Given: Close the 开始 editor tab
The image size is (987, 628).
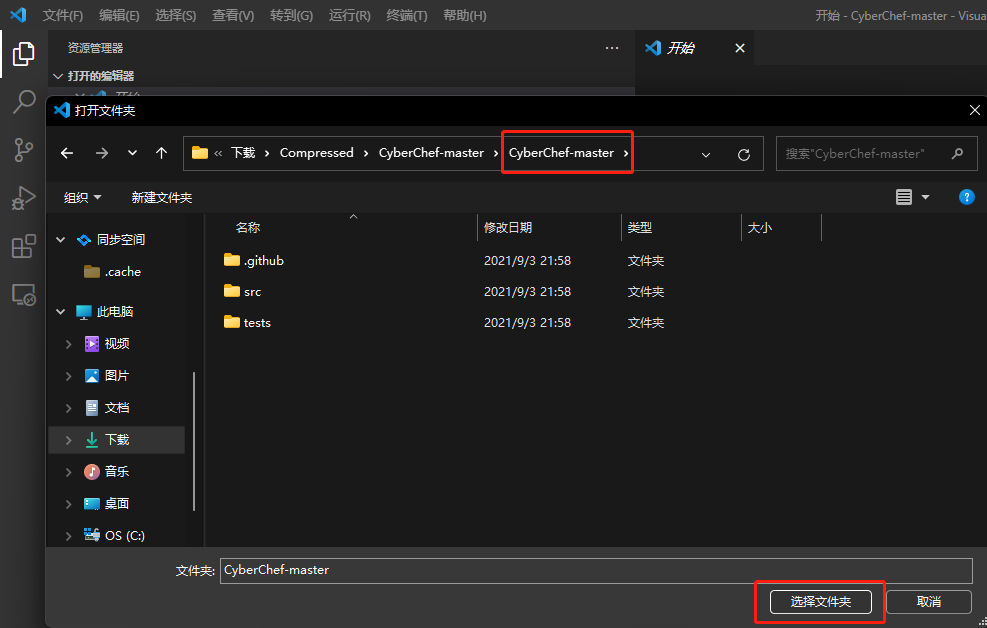Looking at the screenshot, I should (x=740, y=48).
